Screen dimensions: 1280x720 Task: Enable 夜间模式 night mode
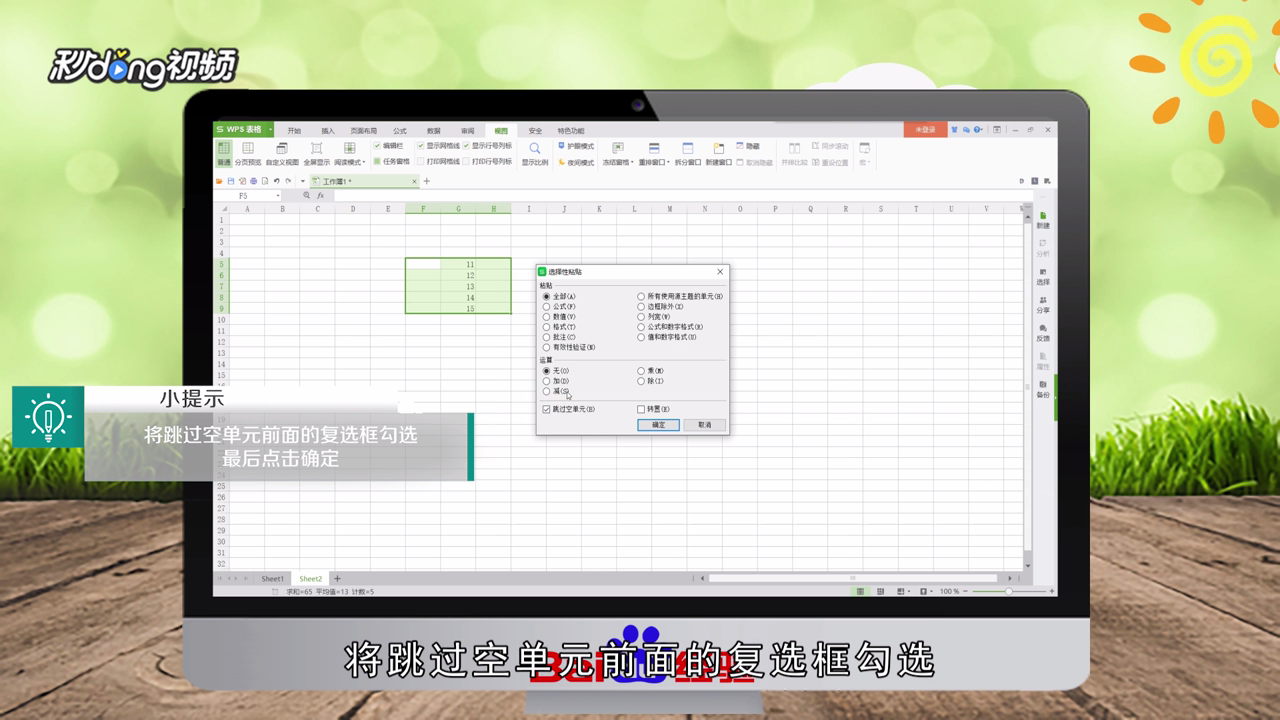(575, 162)
